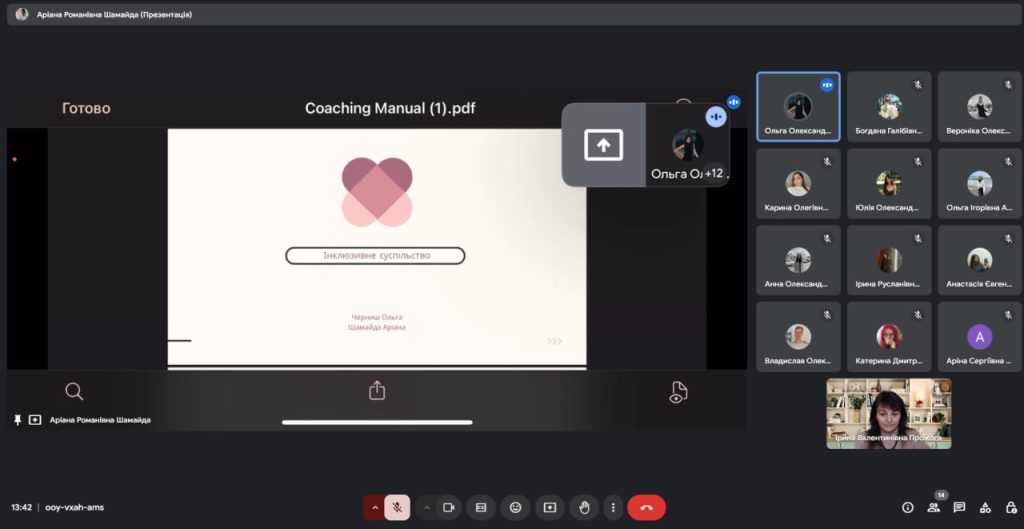Open the activities panel

click(985, 507)
